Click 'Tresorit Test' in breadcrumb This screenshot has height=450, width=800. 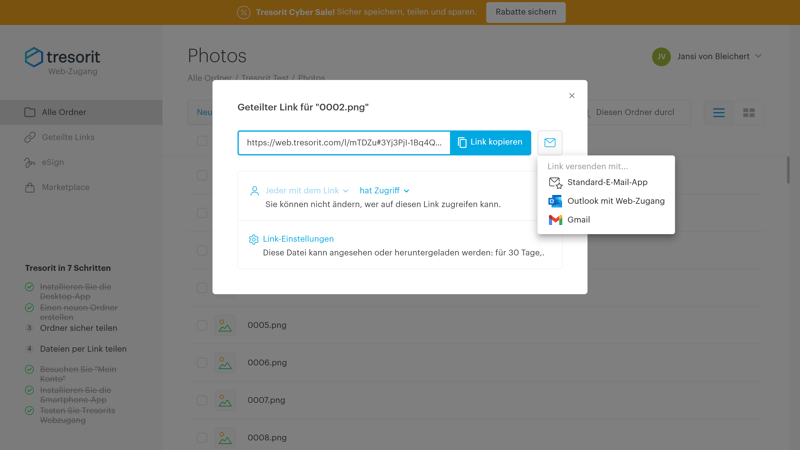[265, 78]
